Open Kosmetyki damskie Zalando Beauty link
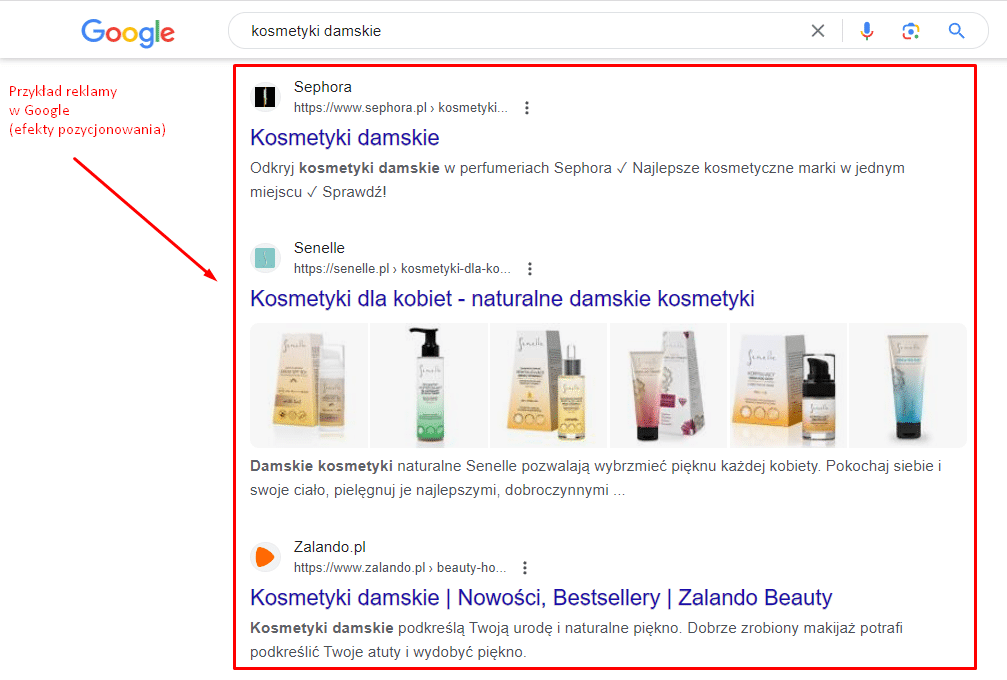 [541, 598]
